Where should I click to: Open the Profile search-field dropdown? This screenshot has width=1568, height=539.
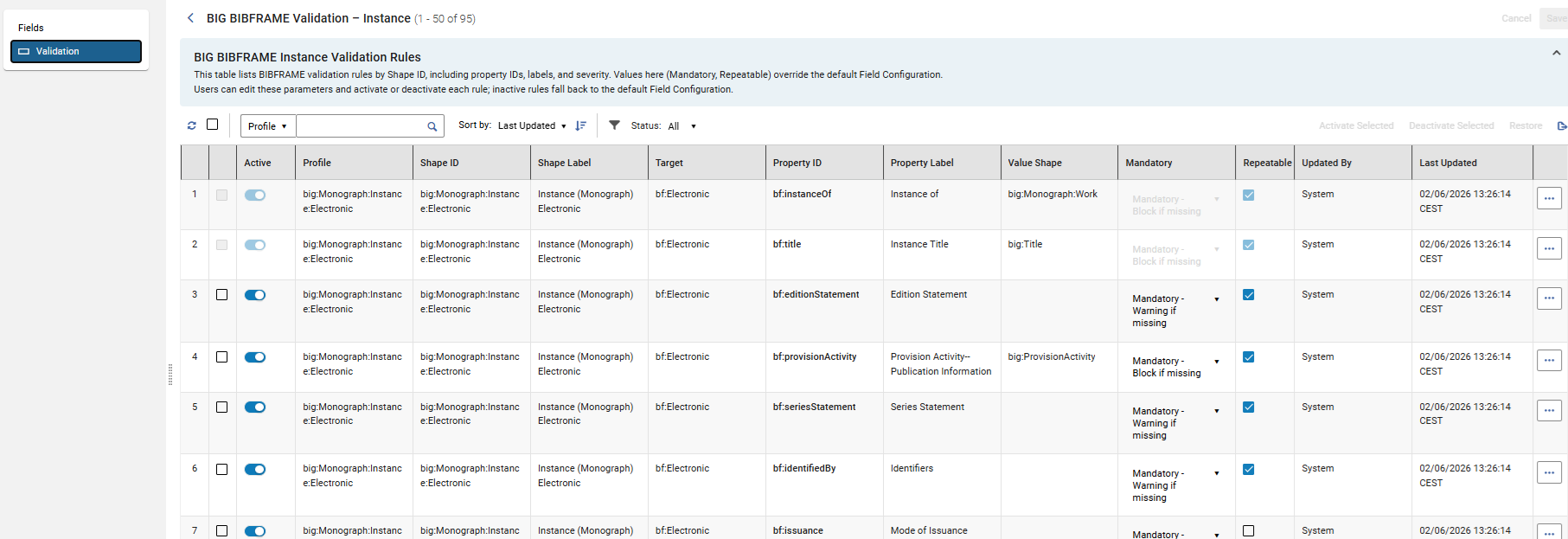click(x=268, y=126)
